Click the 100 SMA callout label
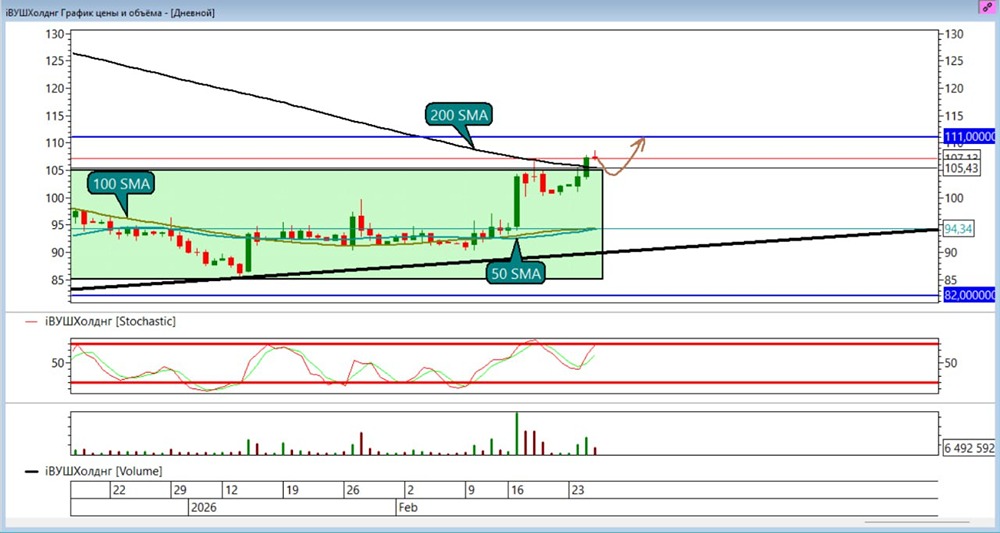1000x533 pixels. pyautogui.click(x=121, y=184)
